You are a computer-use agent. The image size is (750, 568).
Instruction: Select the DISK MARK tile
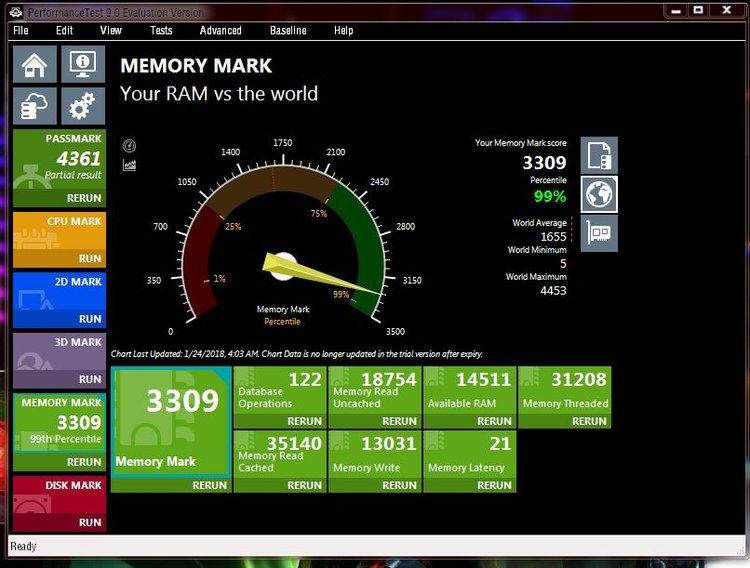click(x=59, y=495)
